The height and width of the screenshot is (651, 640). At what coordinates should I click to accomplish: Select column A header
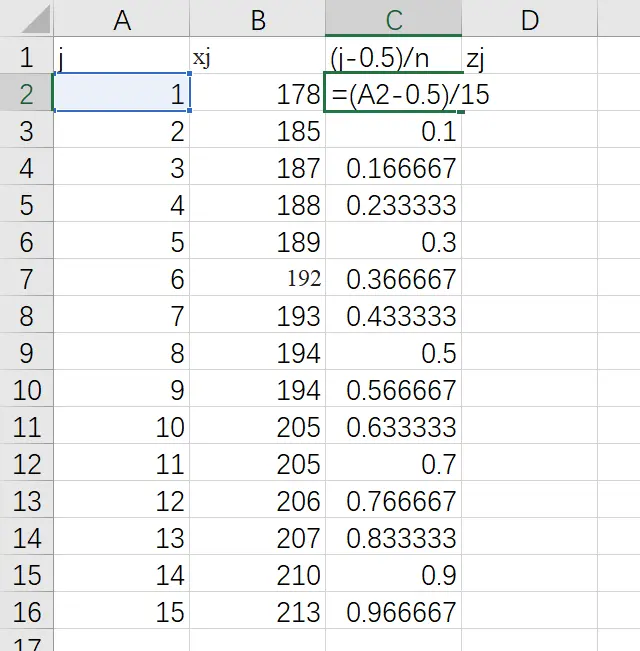[x=122, y=18]
